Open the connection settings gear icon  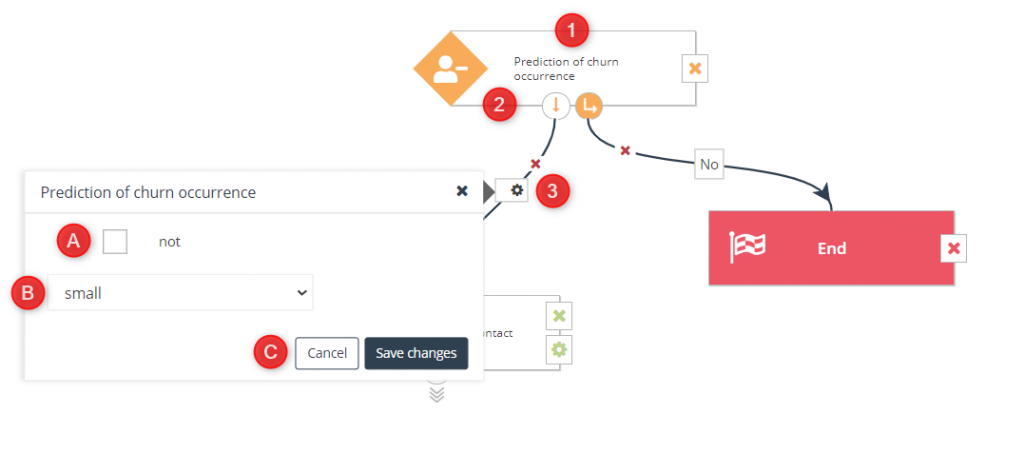click(x=517, y=190)
